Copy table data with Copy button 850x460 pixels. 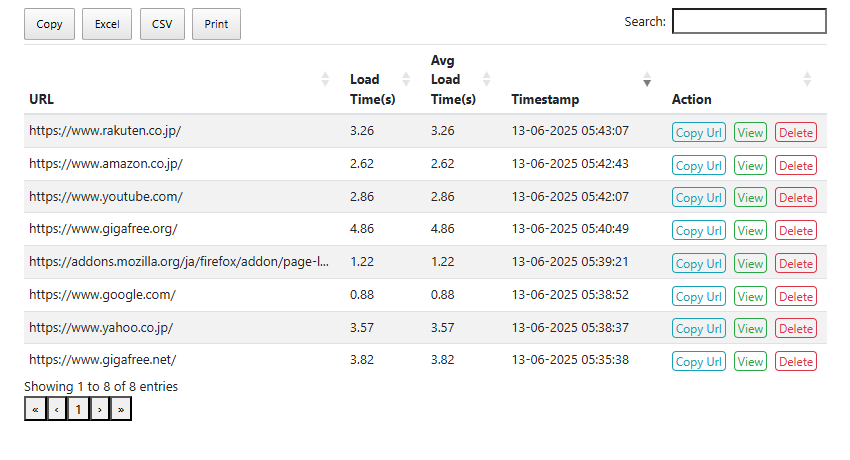[x=49, y=24]
